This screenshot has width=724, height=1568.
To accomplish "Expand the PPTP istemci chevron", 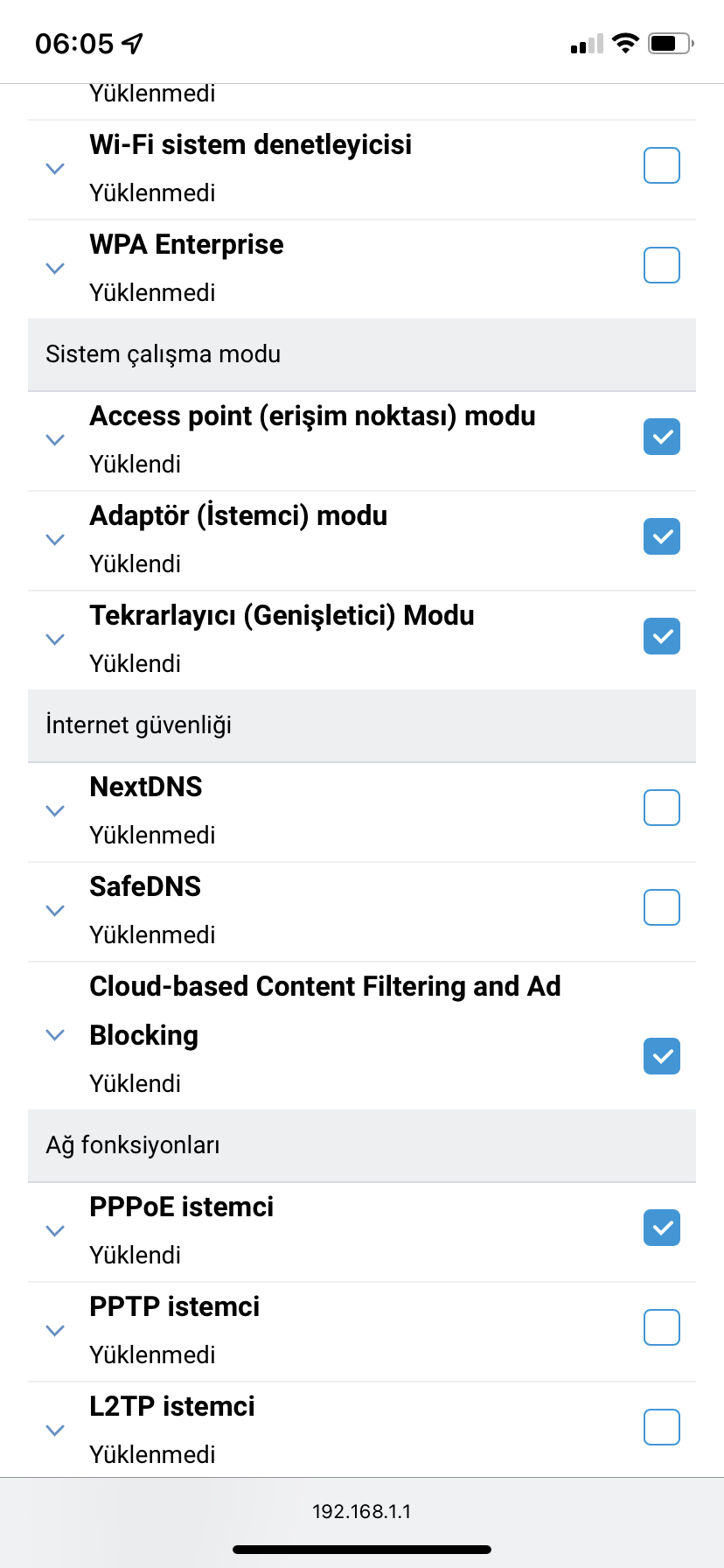I will (55, 1331).
